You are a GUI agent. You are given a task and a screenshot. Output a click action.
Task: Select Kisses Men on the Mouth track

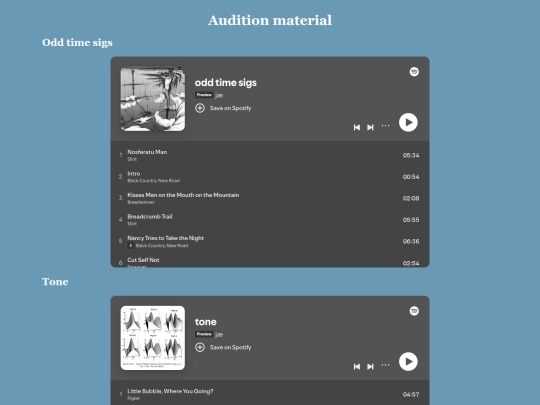(x=270, y=198)
